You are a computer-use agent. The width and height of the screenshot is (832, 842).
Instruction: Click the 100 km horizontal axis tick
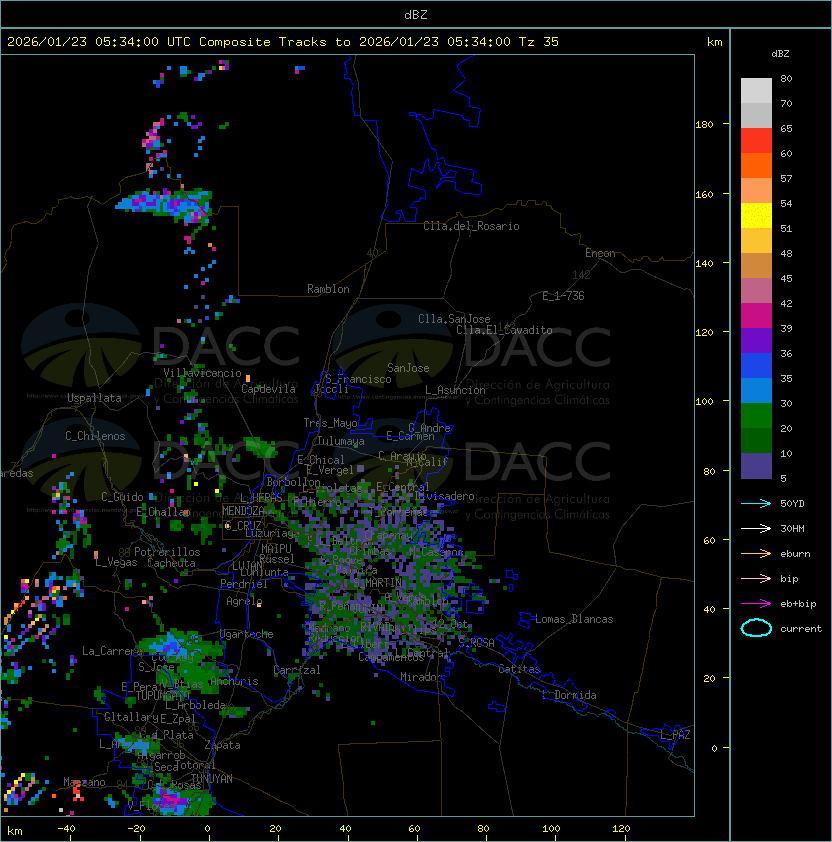tap(552, 829)
